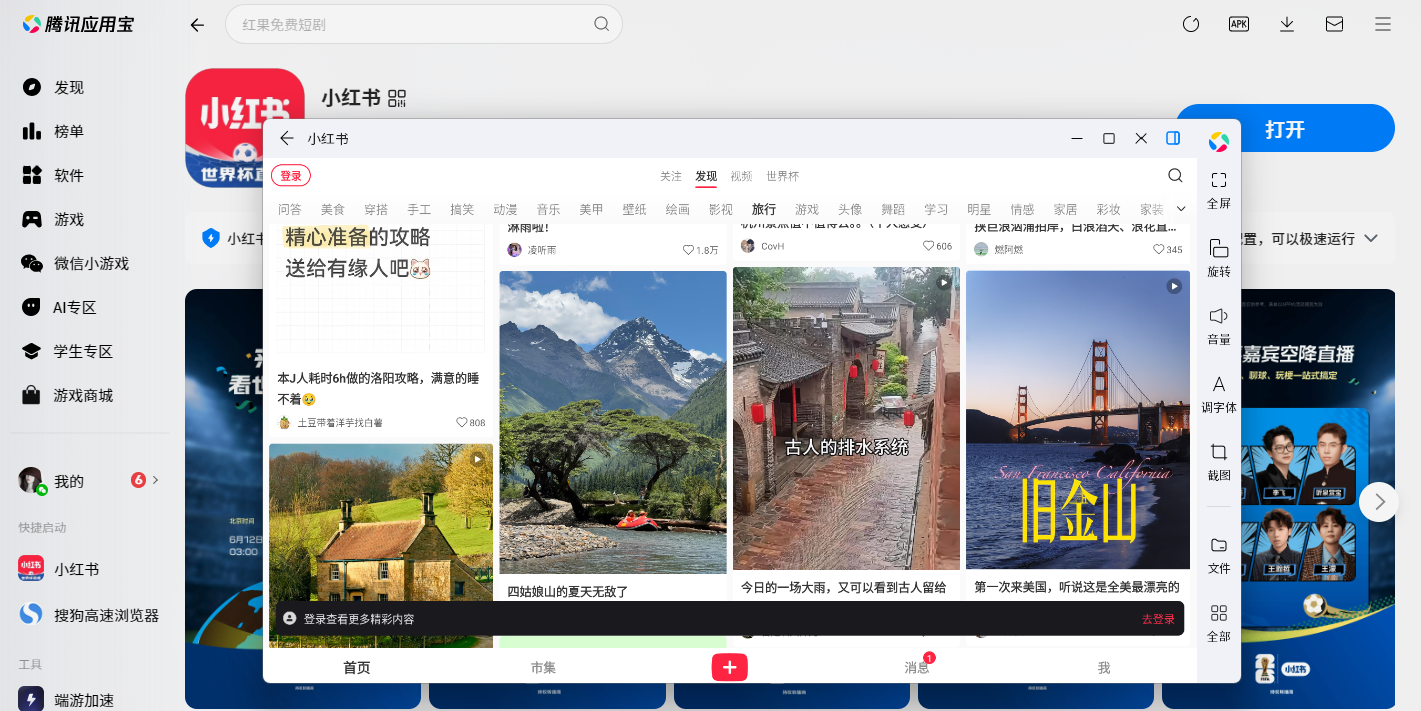Click the 去登录 link in dark banner
The height and width of the screenshot is (711, 1421).
pos(1158,619)
